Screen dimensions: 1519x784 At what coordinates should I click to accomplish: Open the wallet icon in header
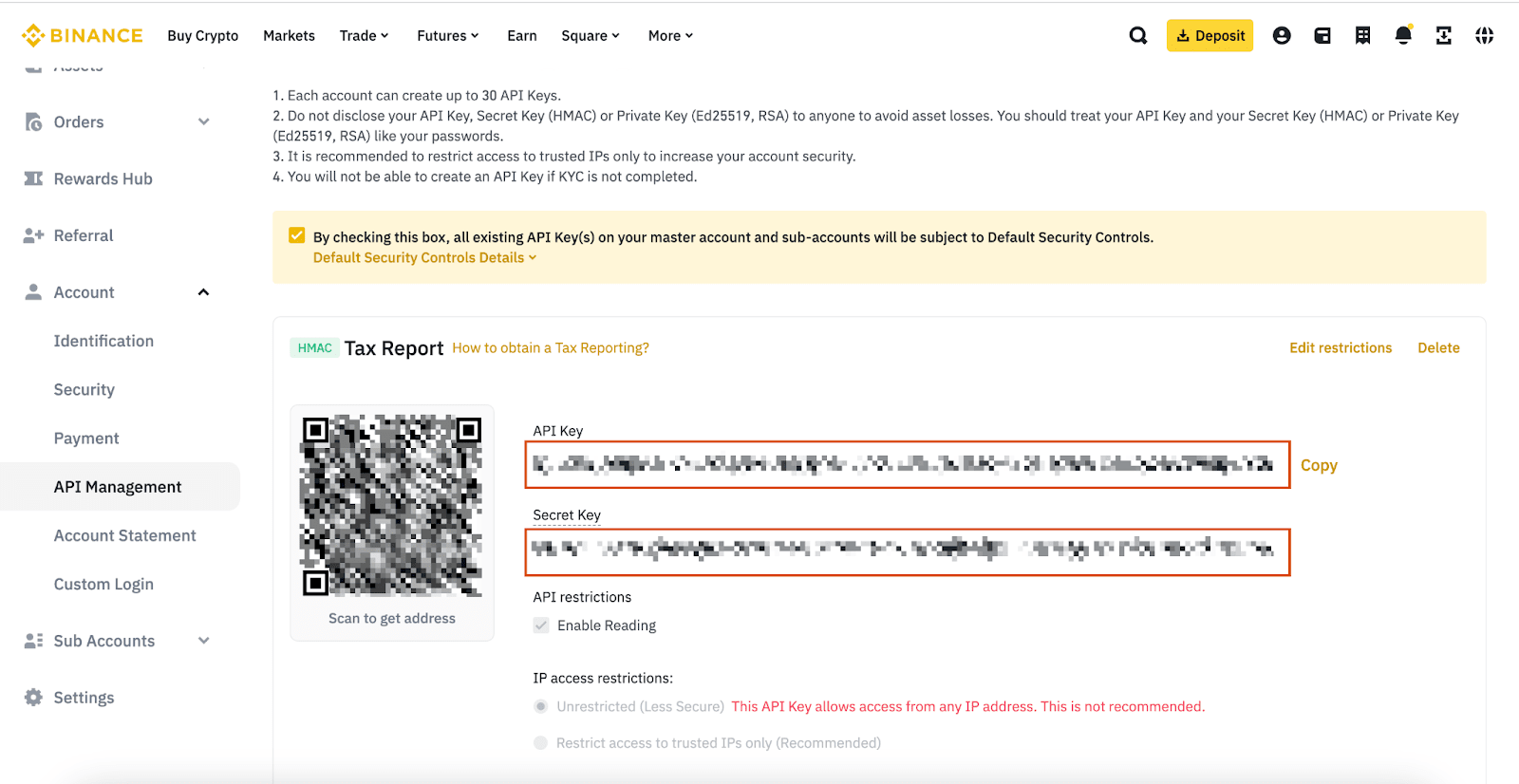click(x=1322, y=36)
